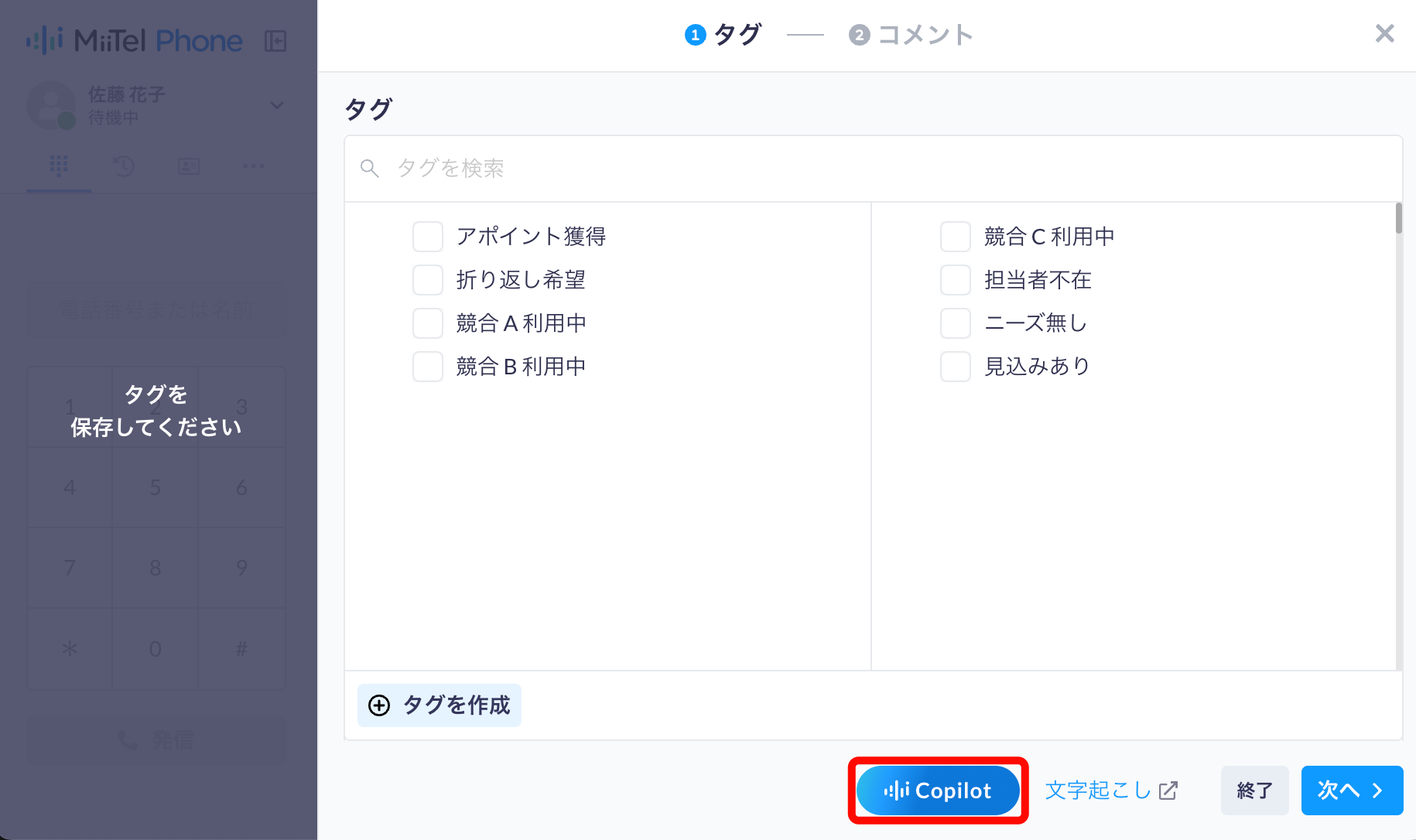Select the ニーズ無し checkbox
This screenshot has height=840, width=1416.
[956, 323]
